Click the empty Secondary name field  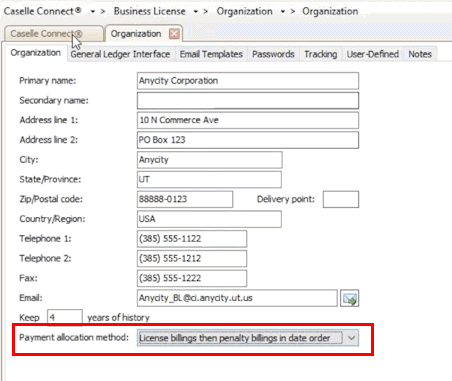[248, 100]
